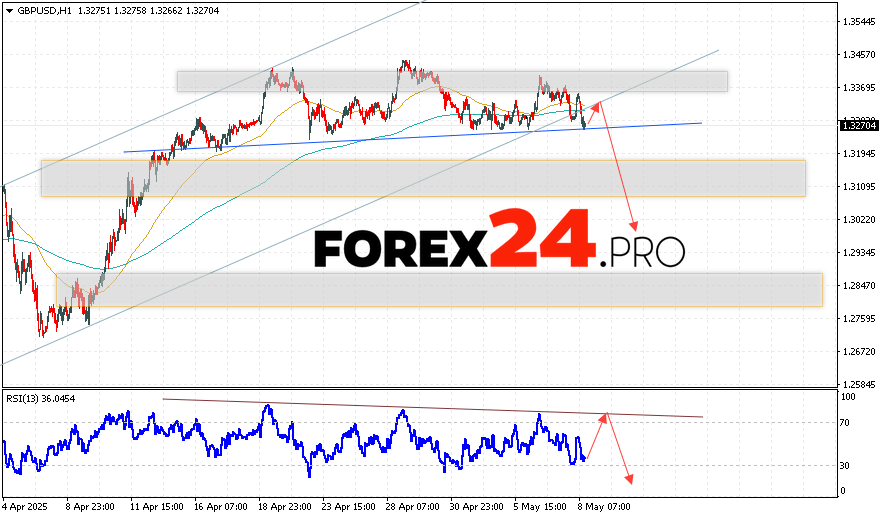
Task: Click the 11 Apr 15:00 time label
Action: 157,507
